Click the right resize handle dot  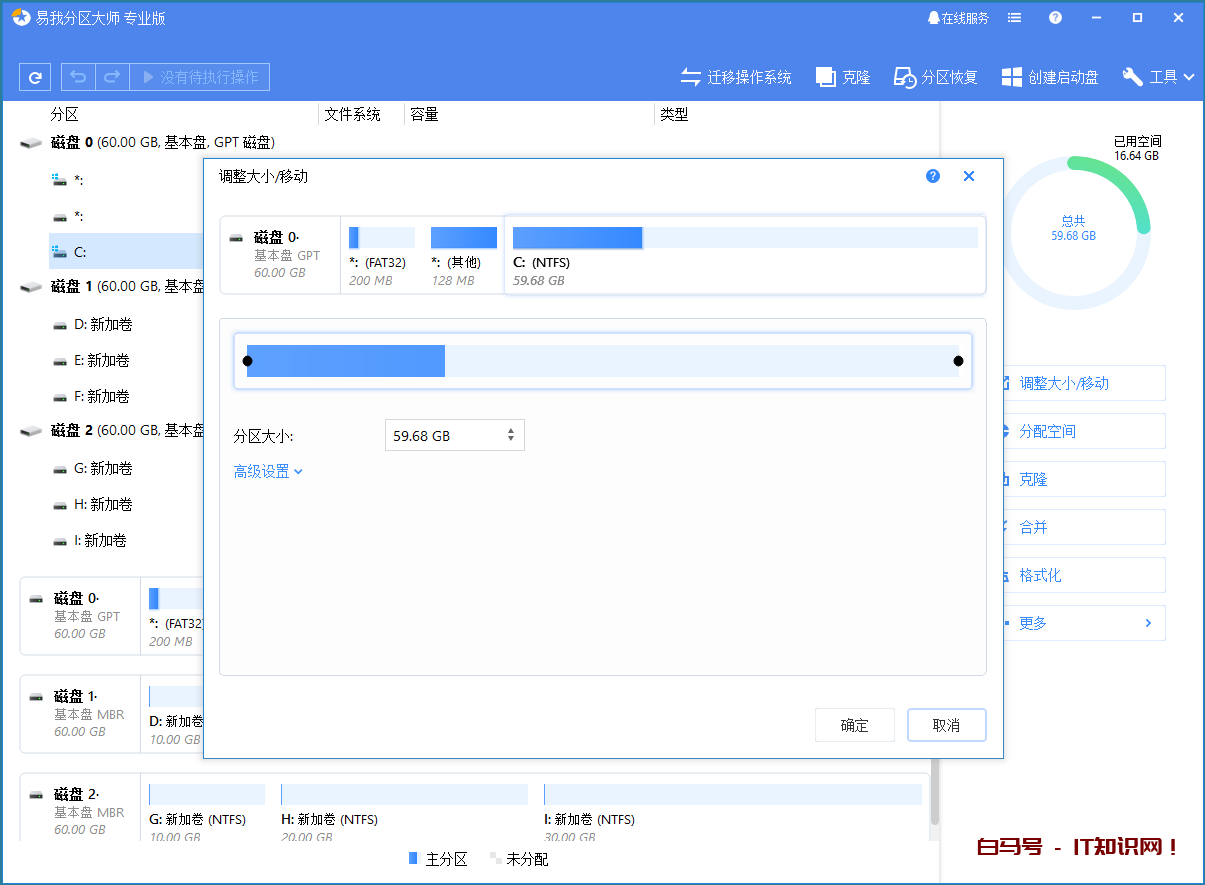pos(958,360)
